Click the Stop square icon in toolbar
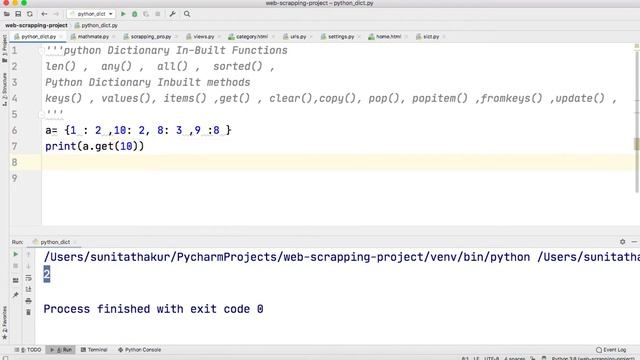 [158, 14]
